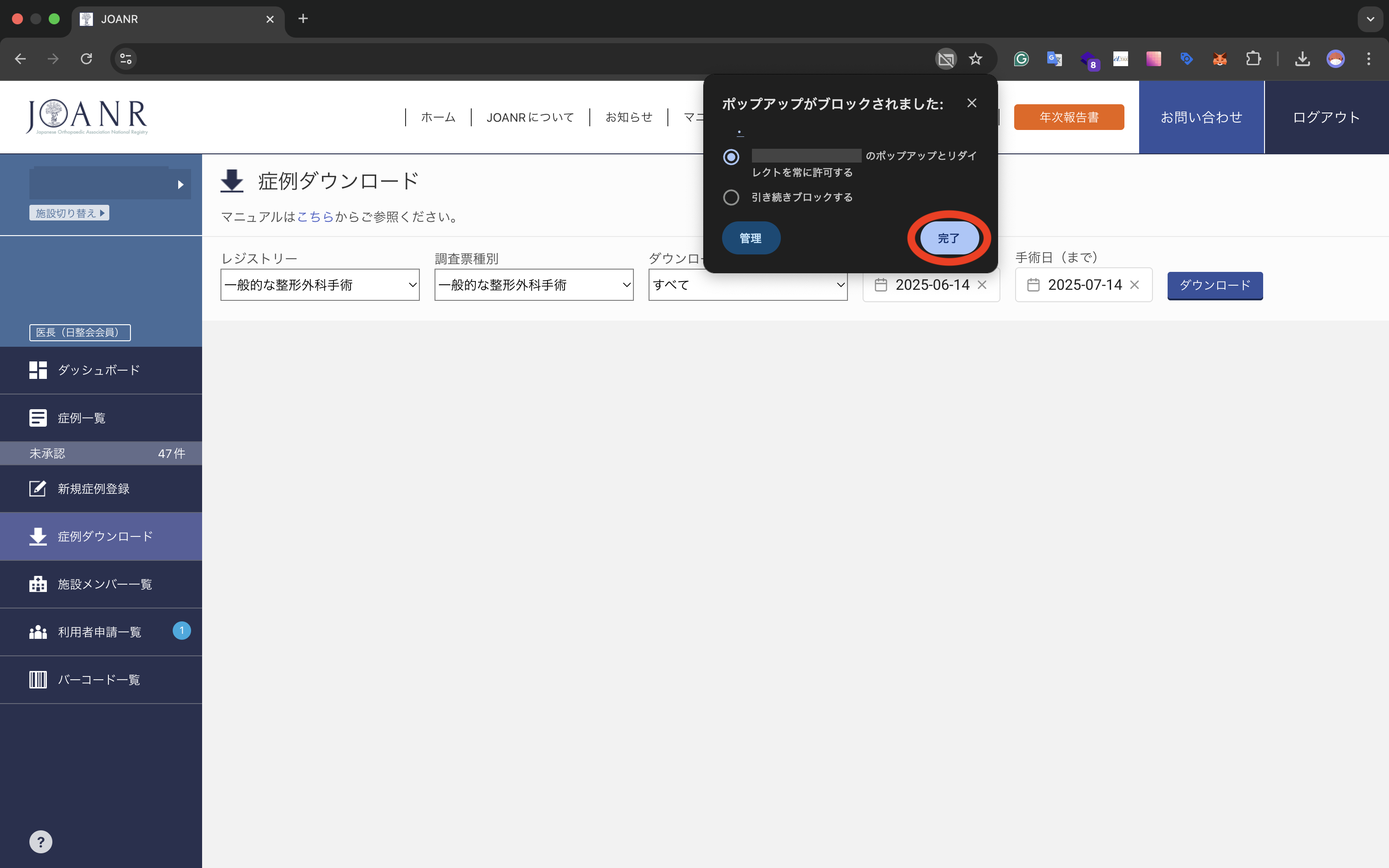Open the バーコード一覧 sidebar icon

[38, 680]
